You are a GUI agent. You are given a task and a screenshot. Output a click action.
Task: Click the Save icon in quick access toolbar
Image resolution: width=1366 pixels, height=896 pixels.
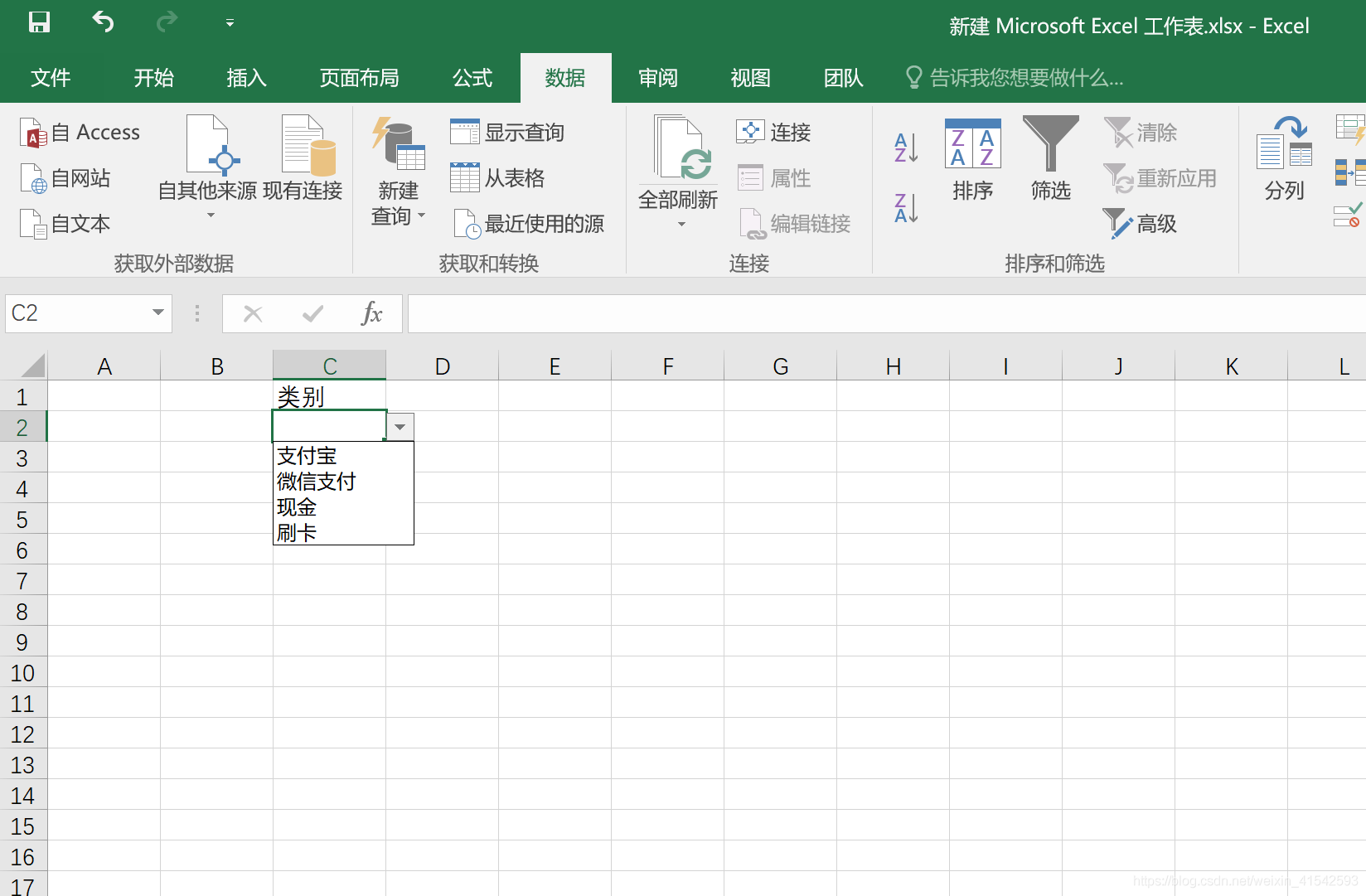point(39,22)
